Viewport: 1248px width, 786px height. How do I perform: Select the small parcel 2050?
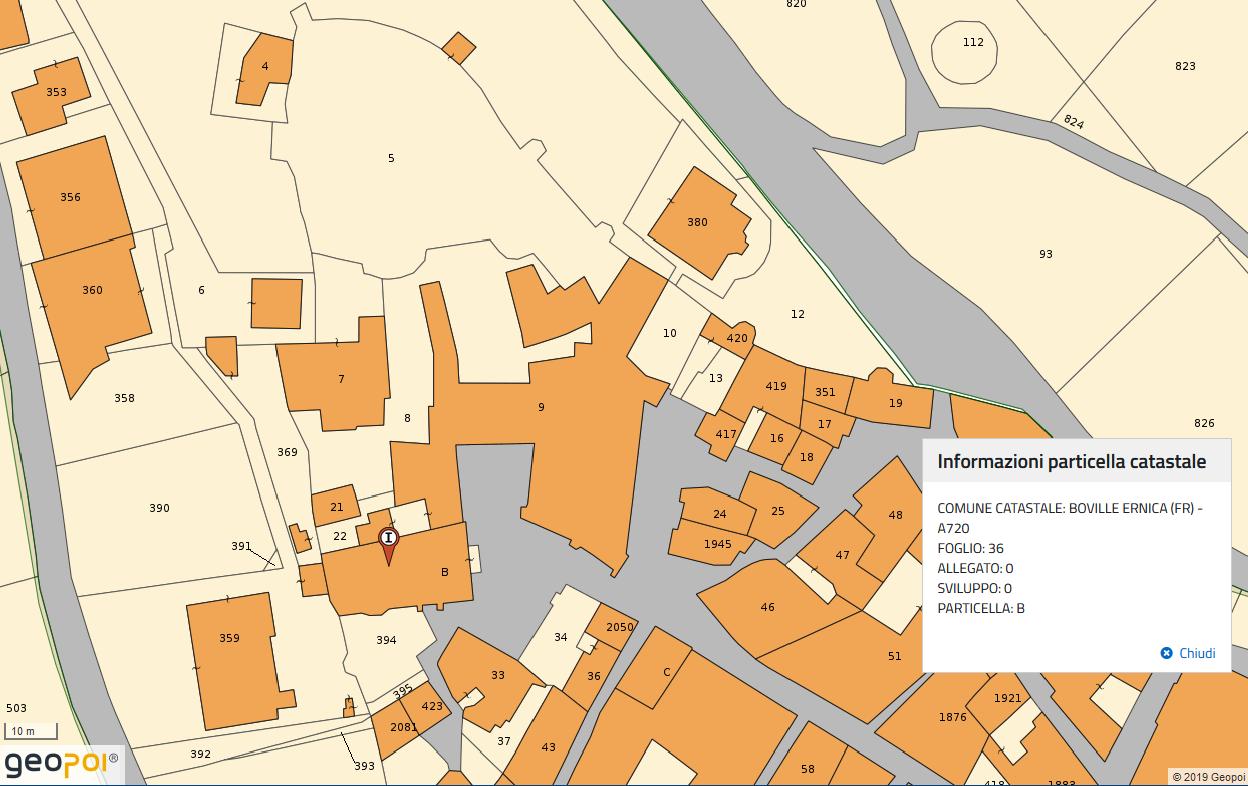tap(618, 628)
